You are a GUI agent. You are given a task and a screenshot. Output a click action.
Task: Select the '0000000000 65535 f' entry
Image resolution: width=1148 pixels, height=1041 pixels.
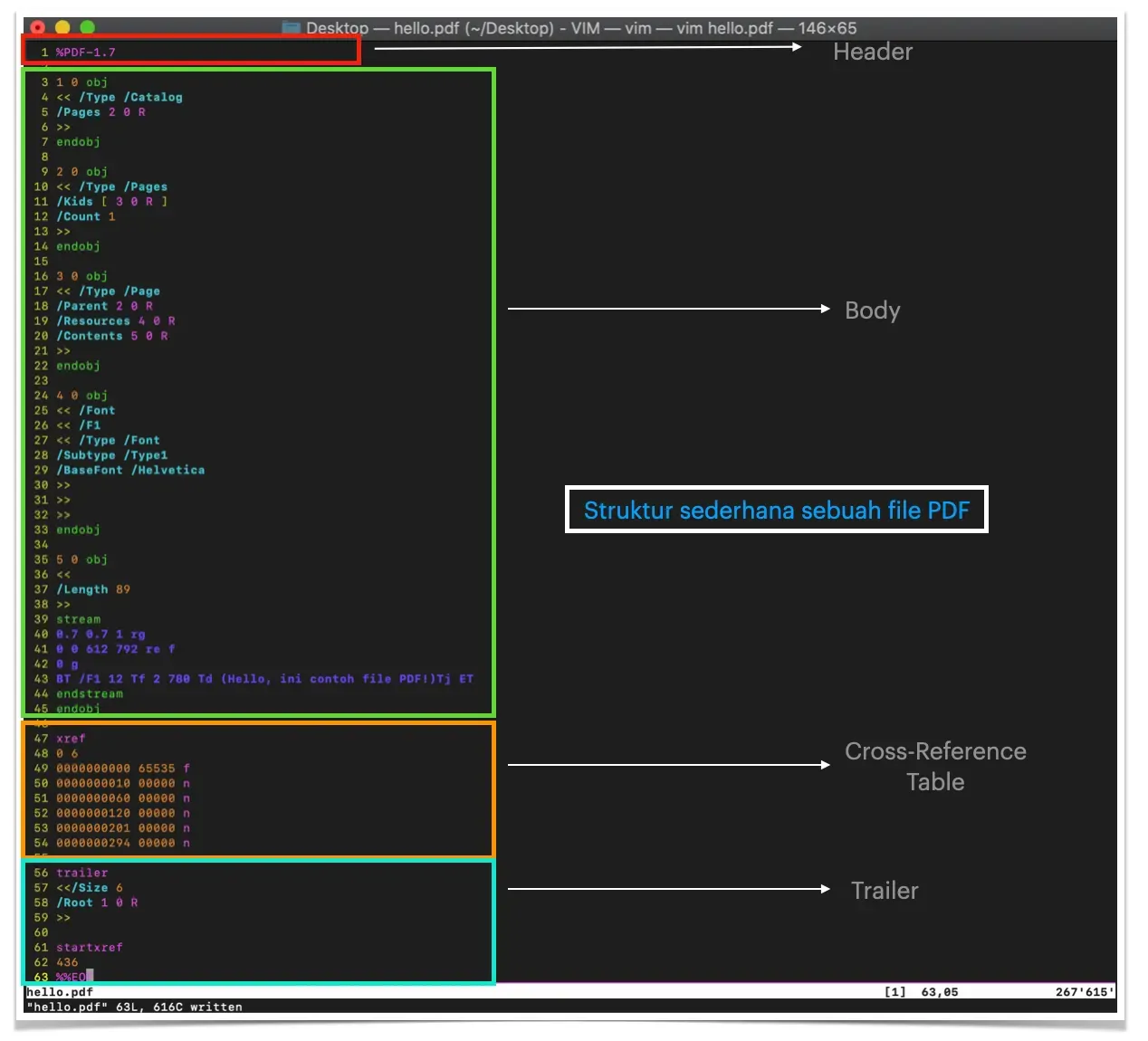tap(123, 769)
